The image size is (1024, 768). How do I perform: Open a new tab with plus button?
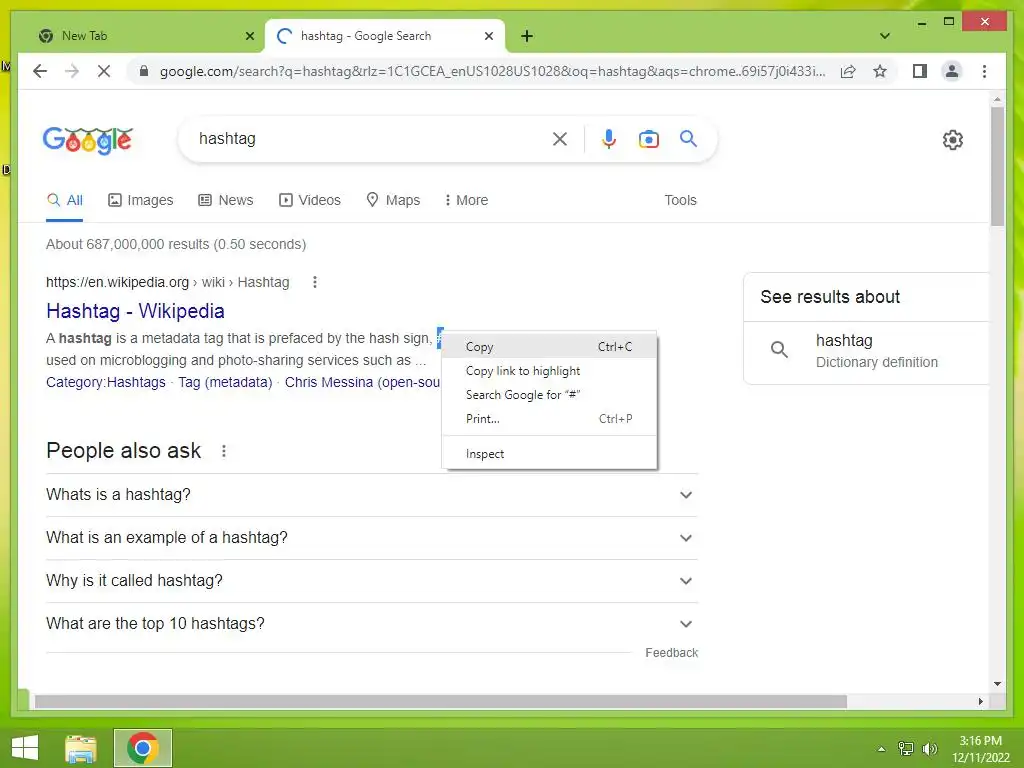point(527,36)
